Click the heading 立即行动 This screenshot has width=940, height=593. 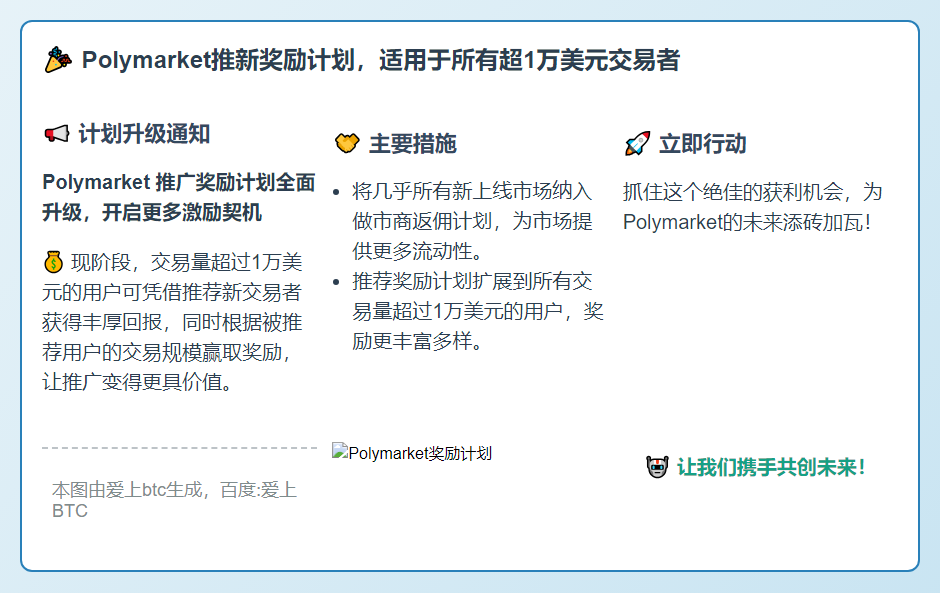703,144
